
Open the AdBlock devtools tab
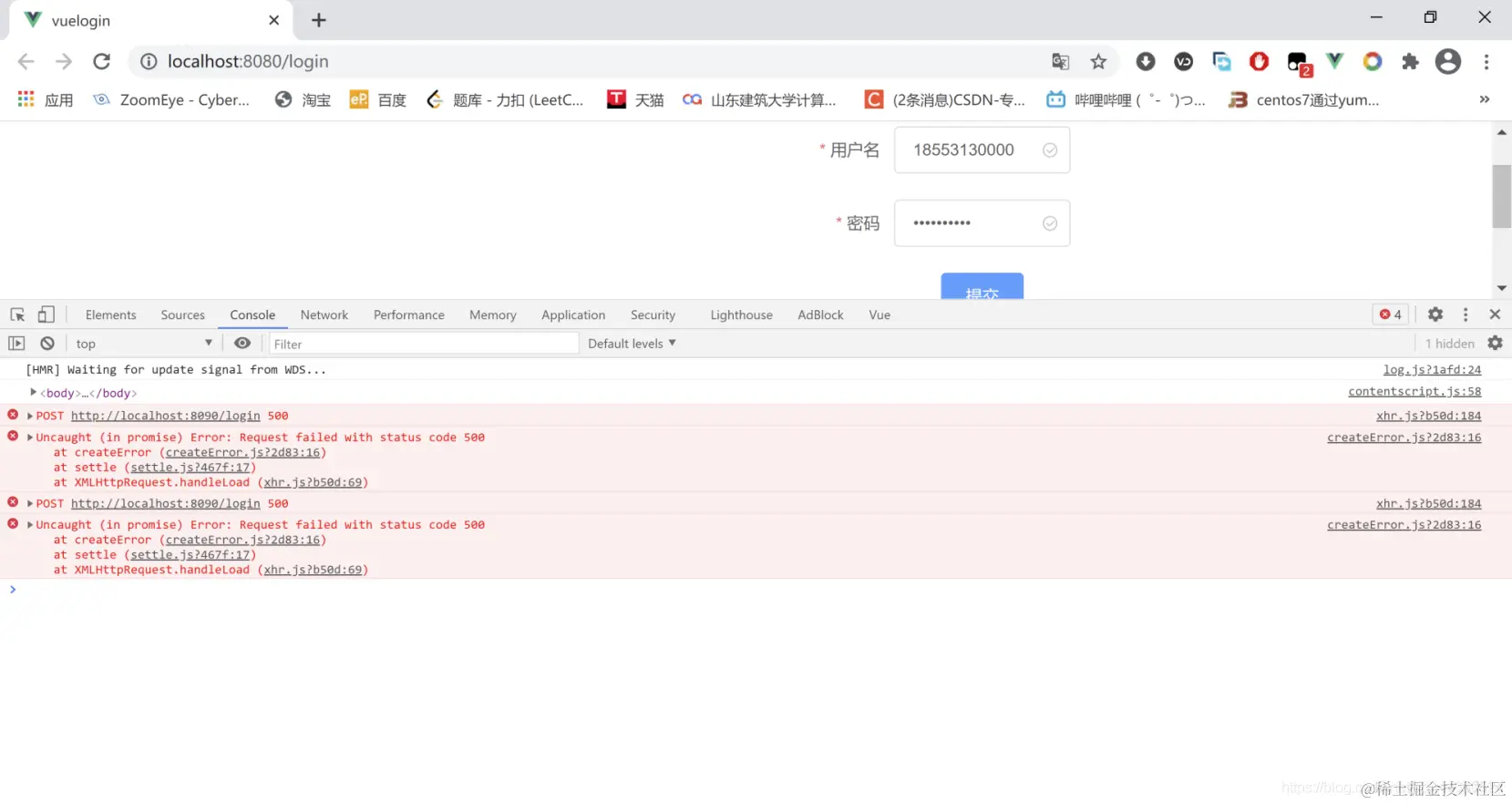[821, 314]
